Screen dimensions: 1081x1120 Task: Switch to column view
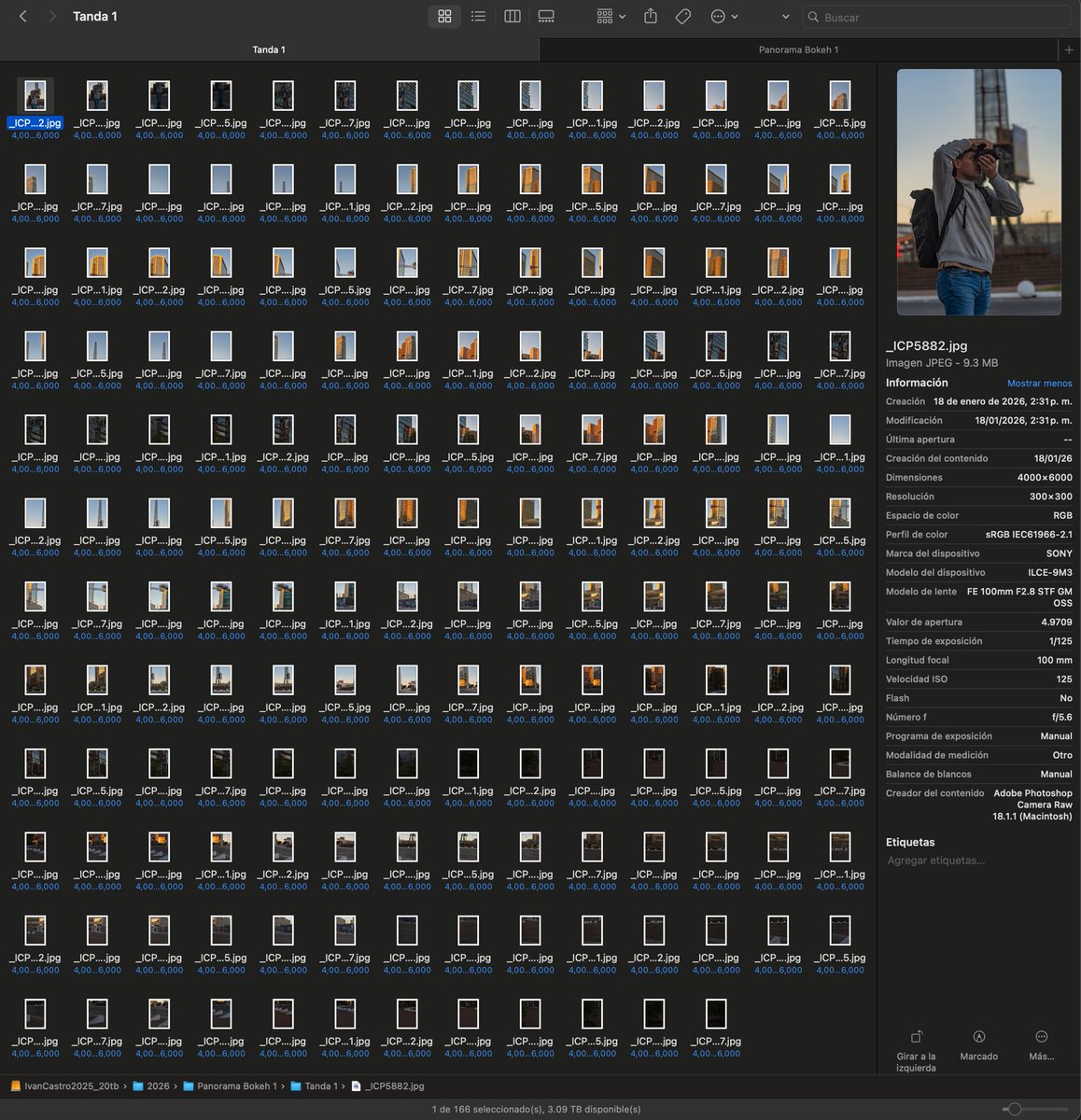coord(512,16)
